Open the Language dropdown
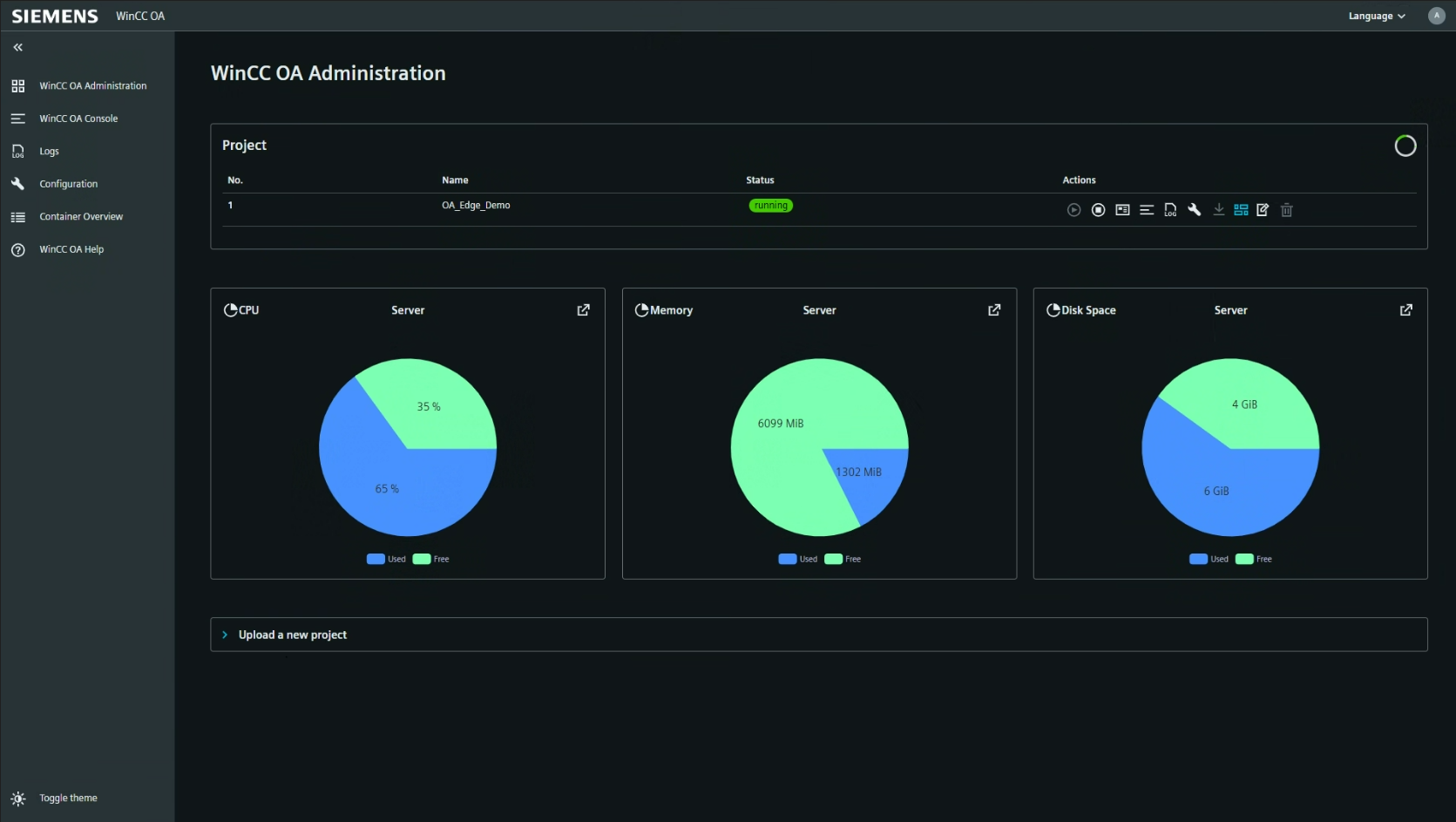Viewport: 1456px width, 822px height. (1376, 17)
